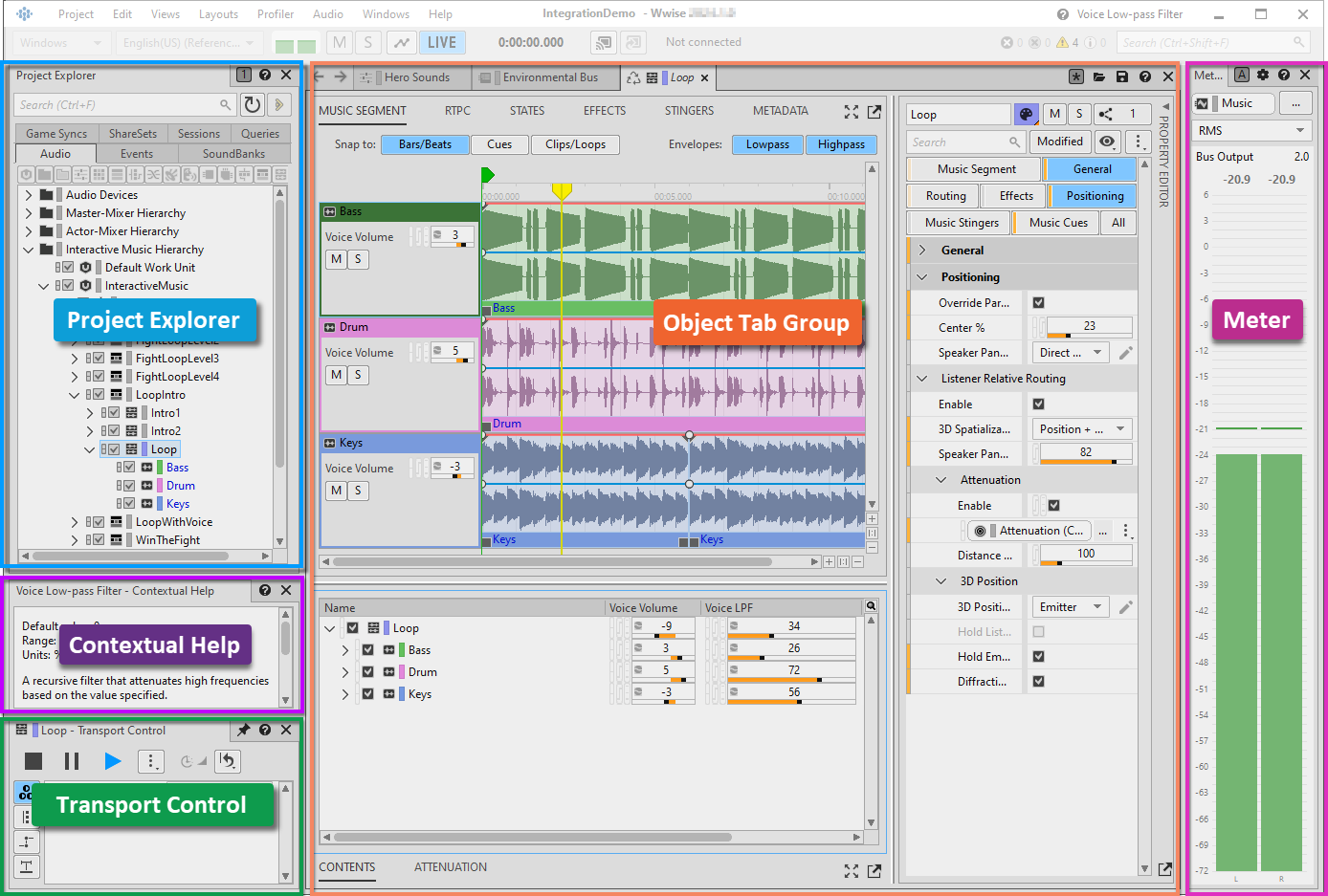Uncheck the Hold Emitter checkbox
This screenshot has width=1328, height=896.
tap(1038, 656)
